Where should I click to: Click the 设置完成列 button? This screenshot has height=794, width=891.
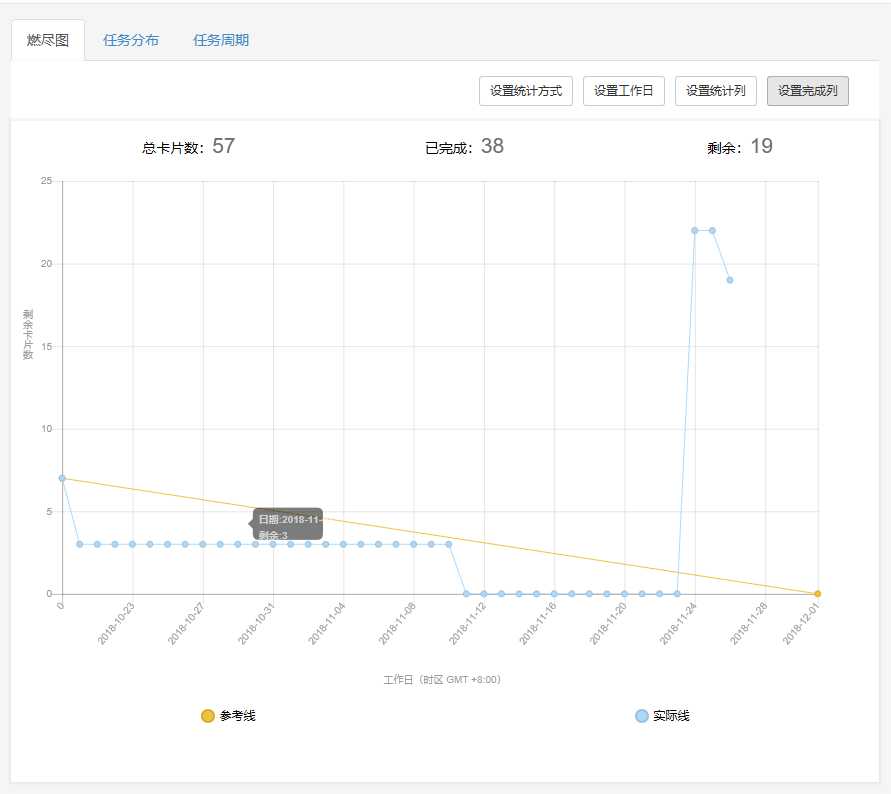tap(807, 91)
